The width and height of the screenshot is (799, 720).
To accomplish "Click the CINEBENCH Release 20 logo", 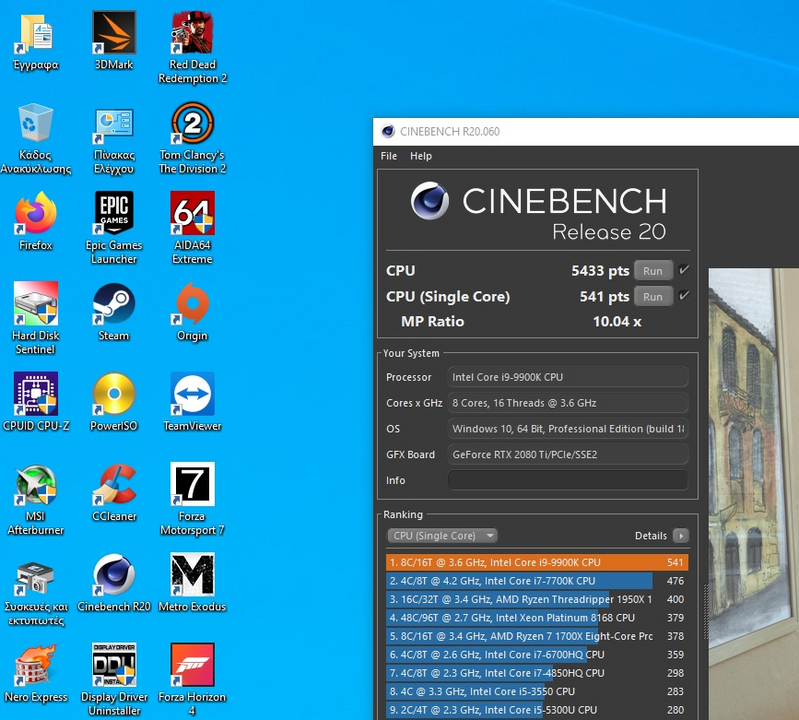I will (538, 211).
